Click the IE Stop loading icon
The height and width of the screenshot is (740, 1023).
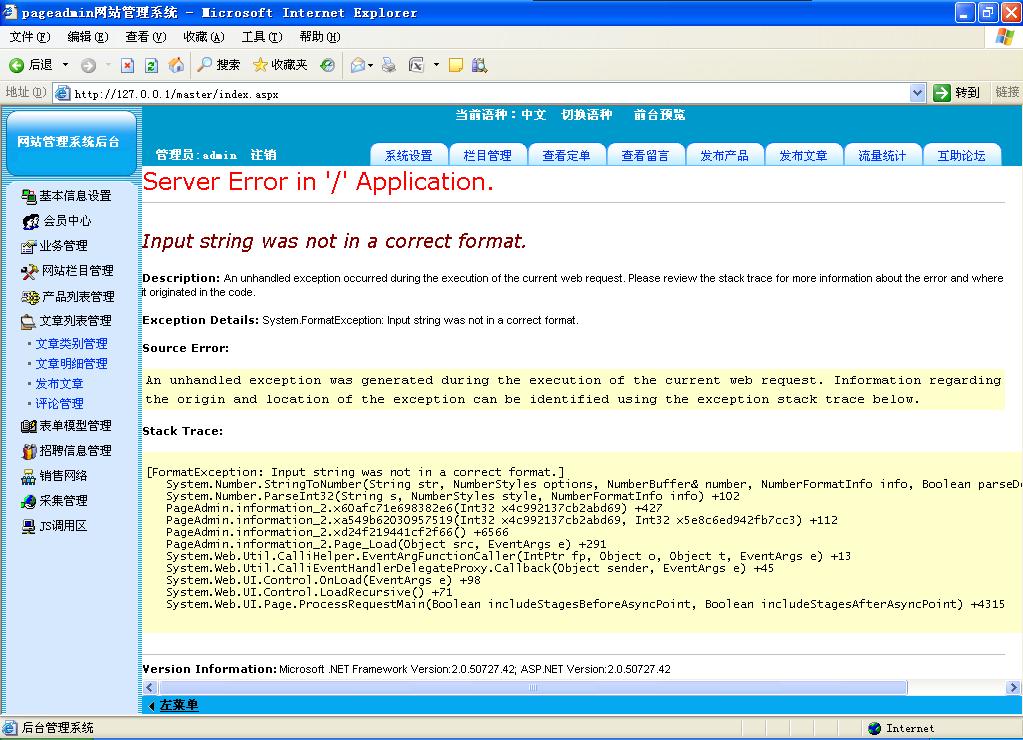point(127,65)
